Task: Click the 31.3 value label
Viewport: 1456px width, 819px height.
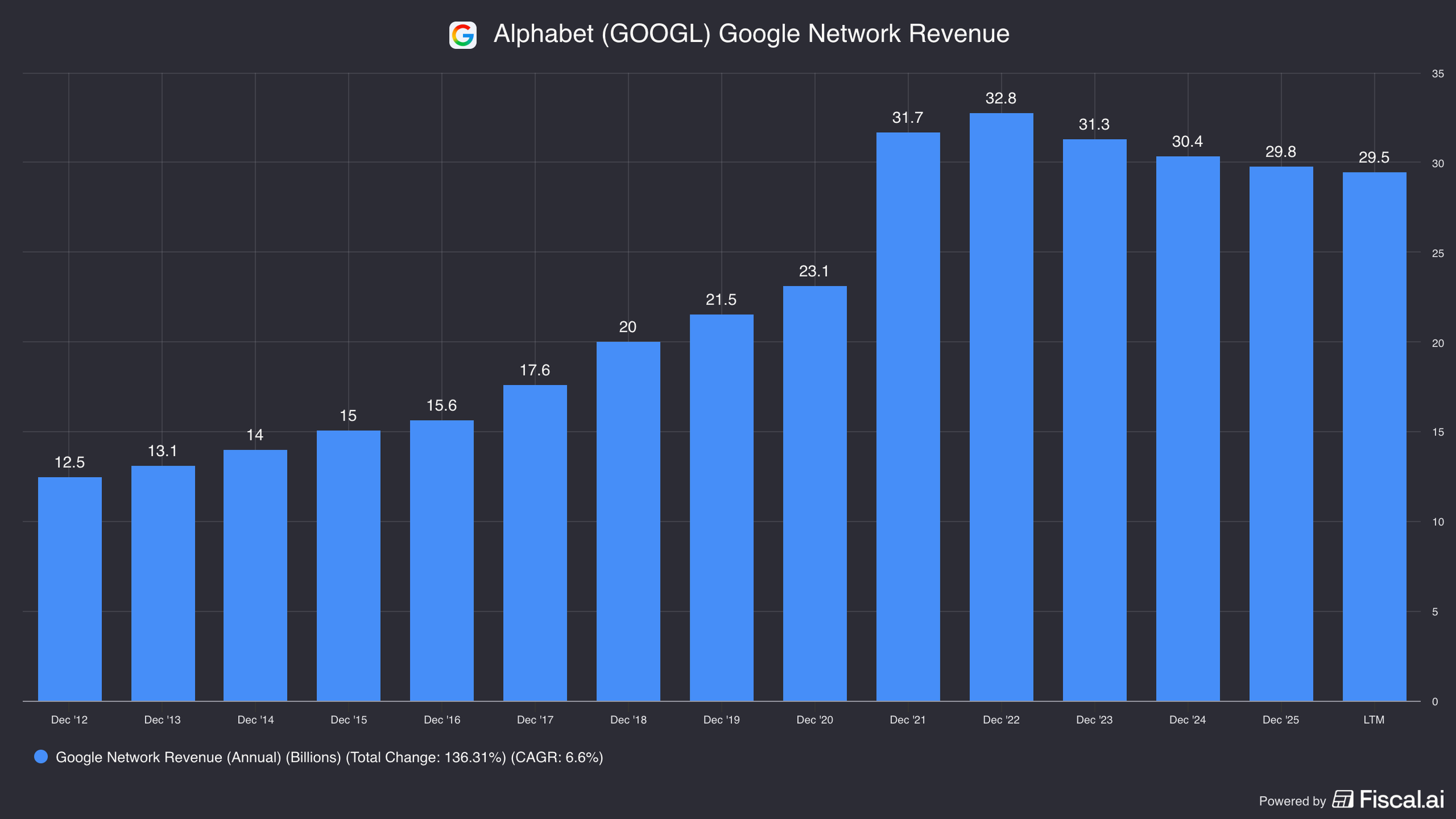Action: point(1094,125)
